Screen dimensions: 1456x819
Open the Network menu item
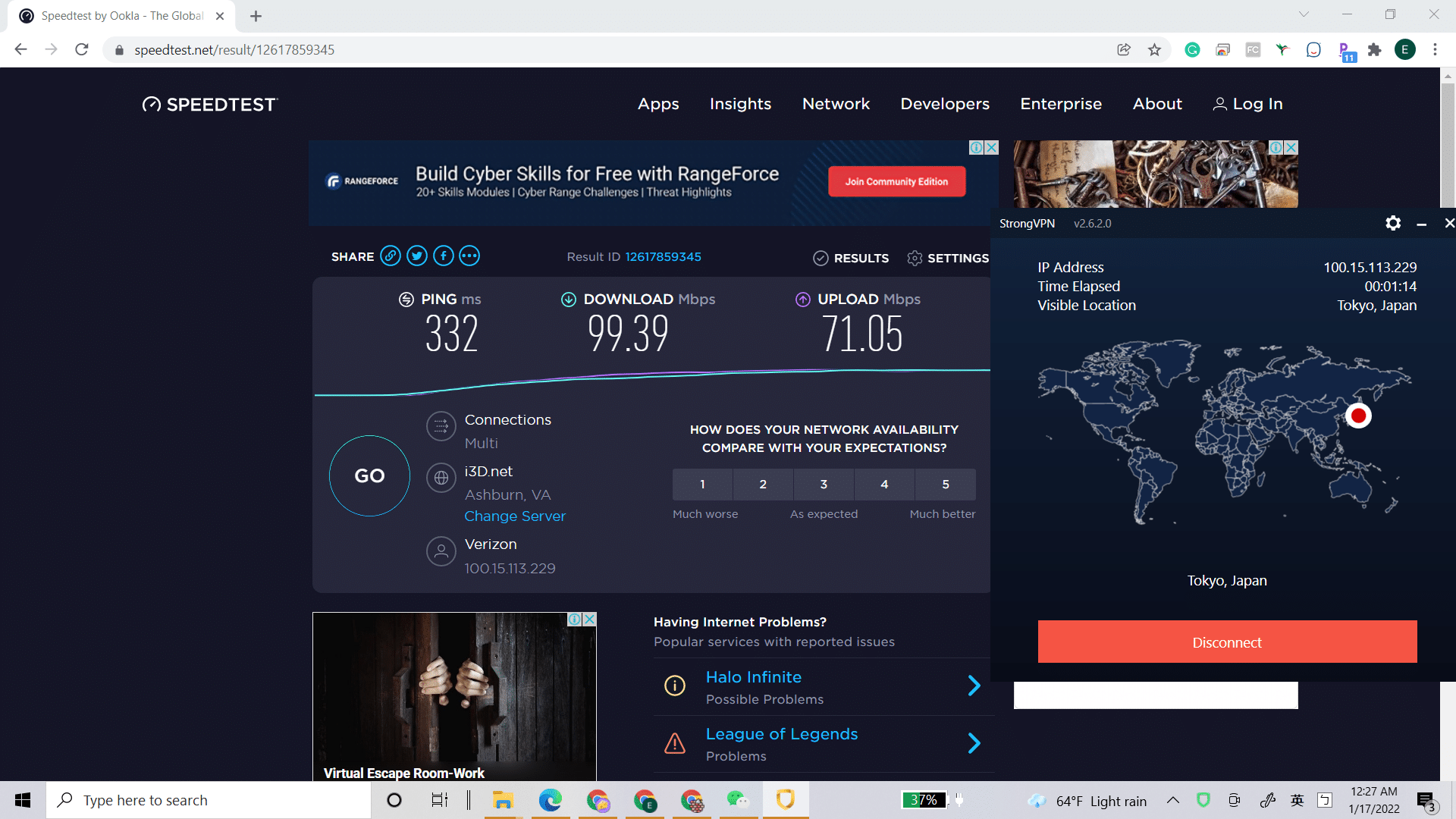836,104
